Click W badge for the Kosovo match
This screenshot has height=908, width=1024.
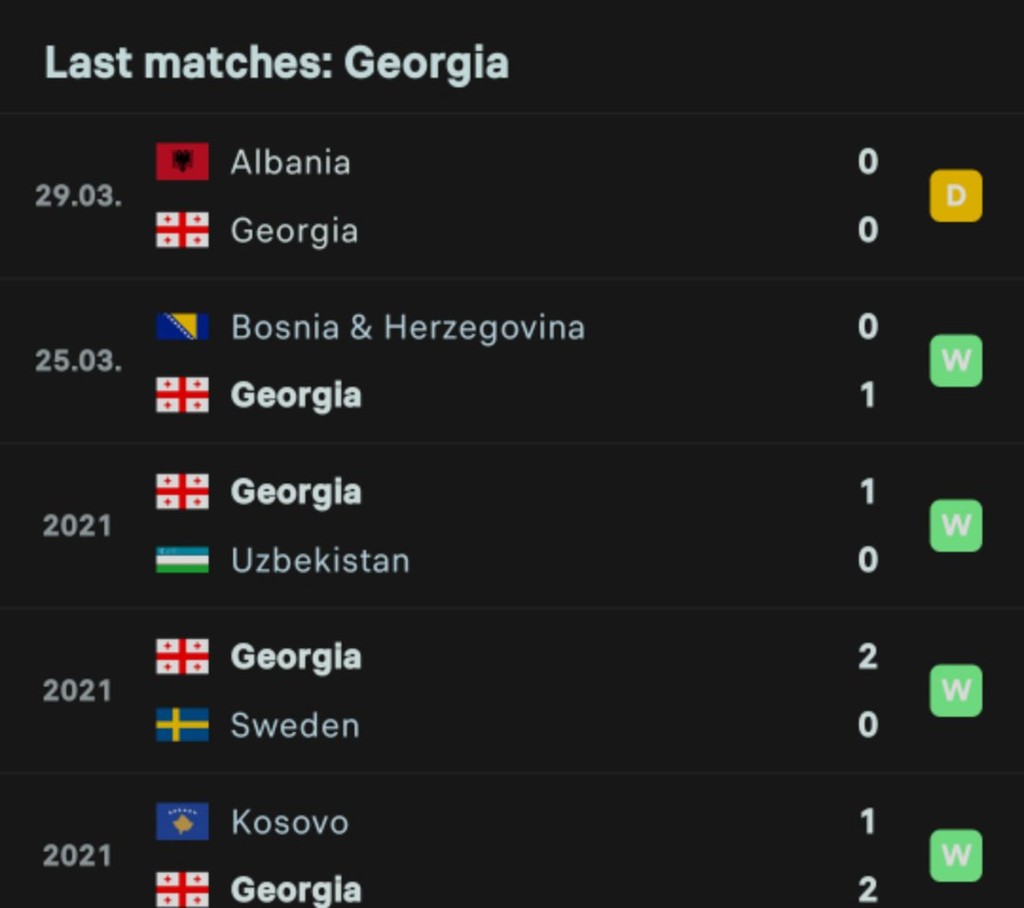pos(955,855)
